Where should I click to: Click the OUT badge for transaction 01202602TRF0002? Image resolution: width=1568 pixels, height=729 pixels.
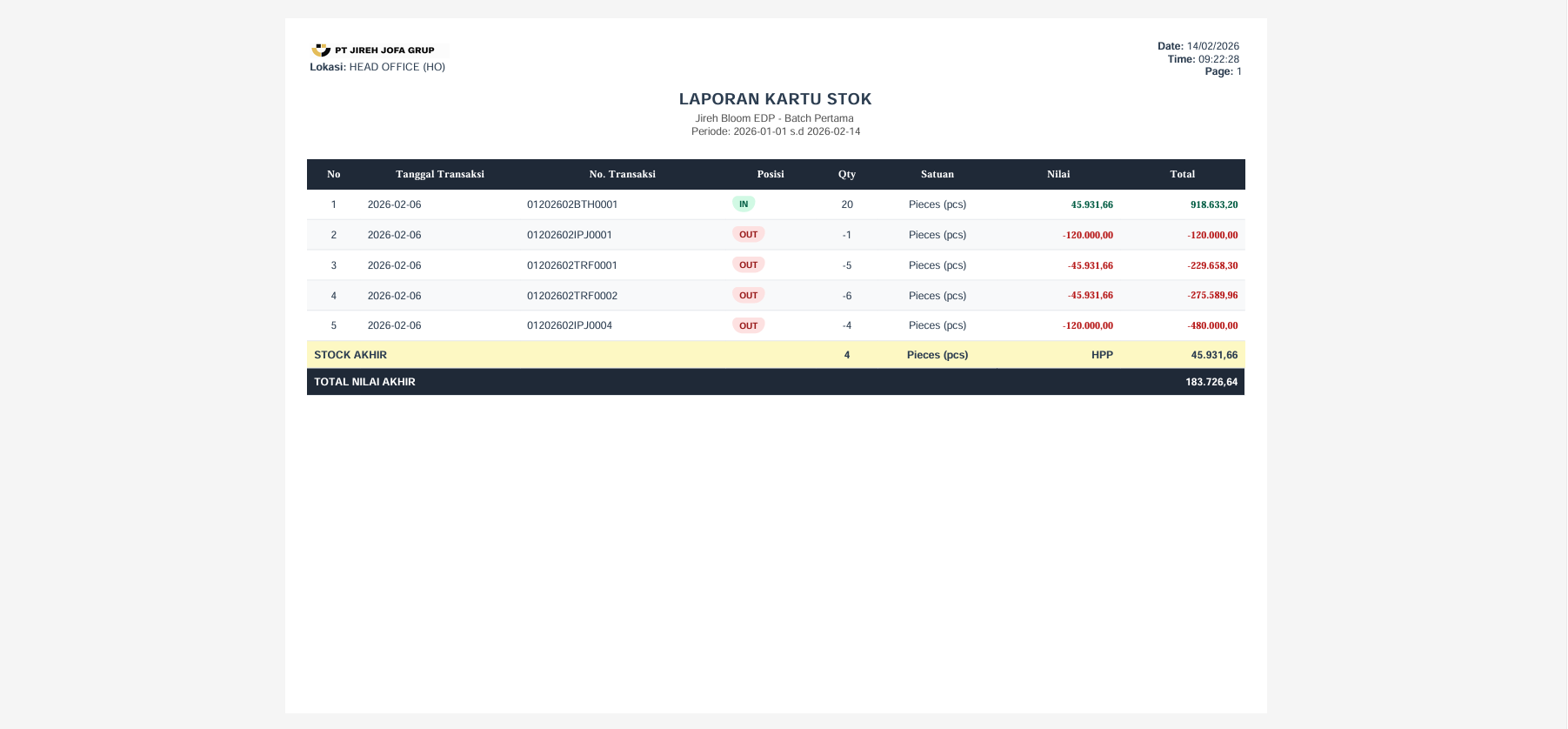tap(748, 296)
